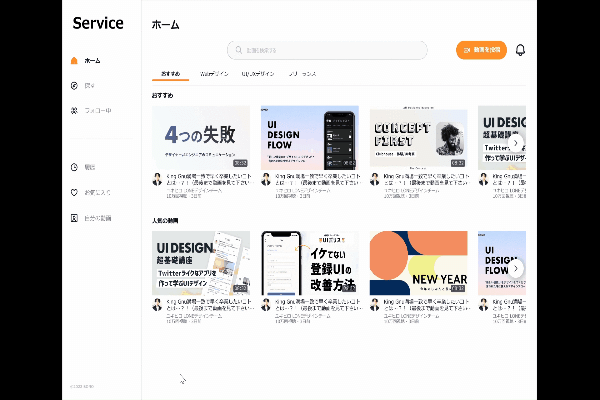Open UI DESIGN FLOW thumbnail in popular row
600x400 pixels.
502,263
